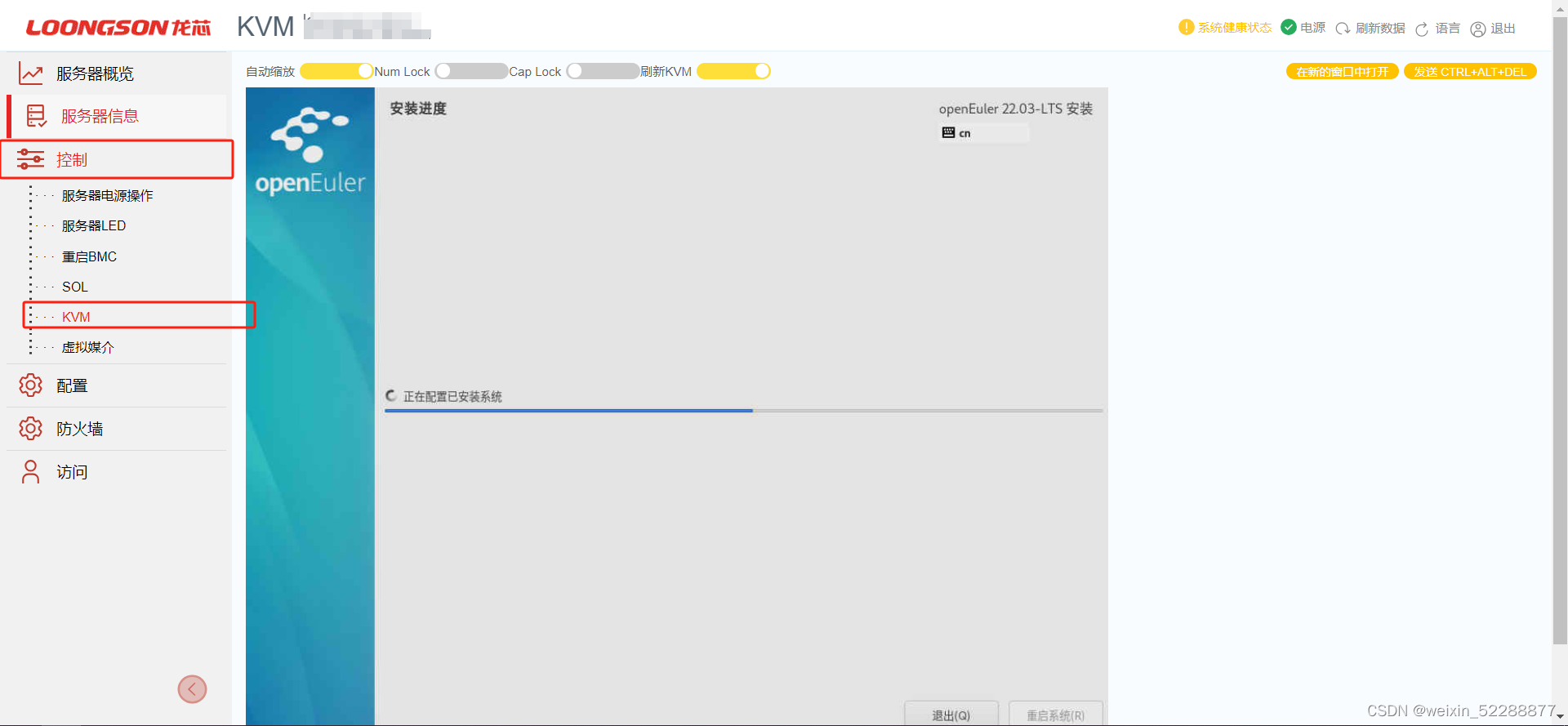The image size is (1568, 726).
Task: Select 服务器电源操作 submenu item
Action: [x=107, y=195]
